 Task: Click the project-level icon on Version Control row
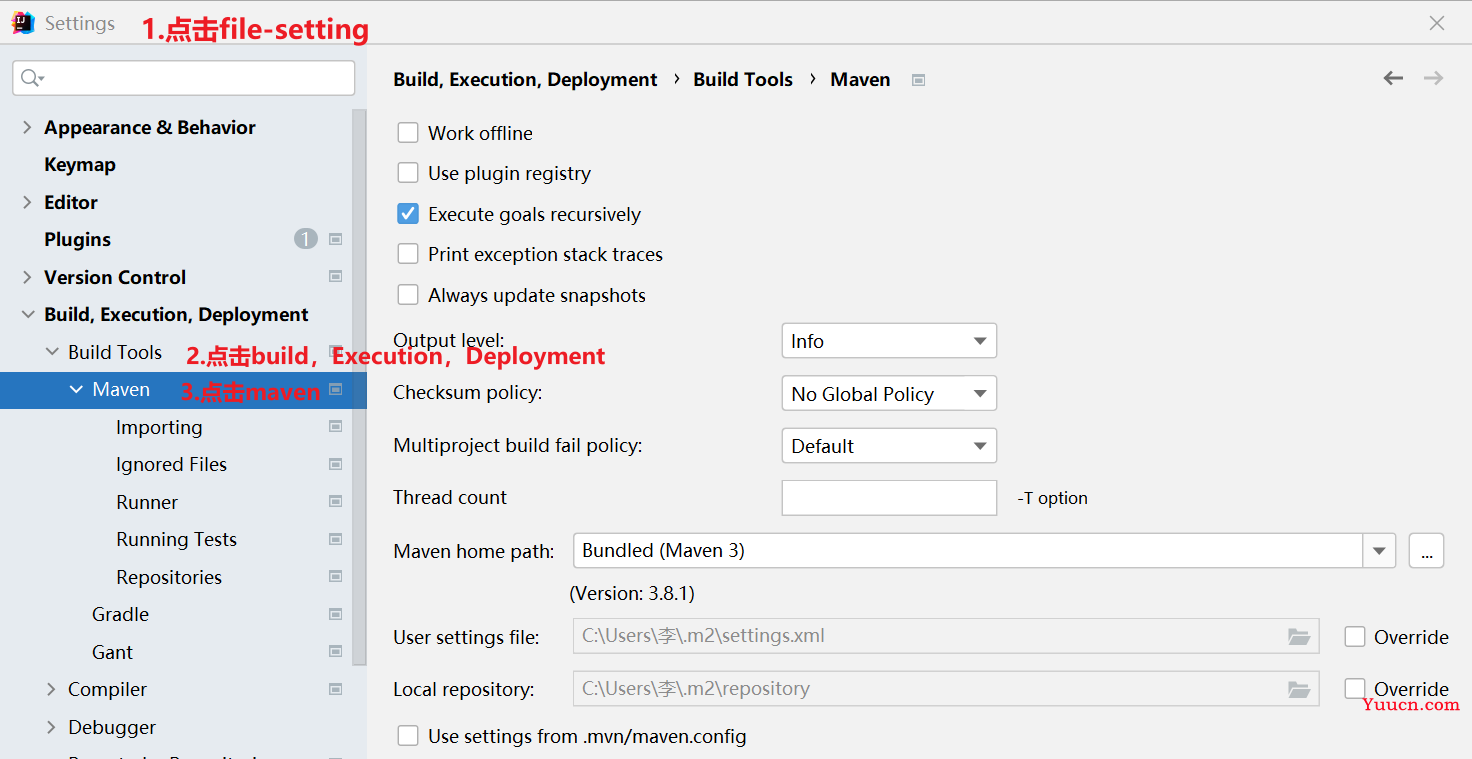pos(336,276)
